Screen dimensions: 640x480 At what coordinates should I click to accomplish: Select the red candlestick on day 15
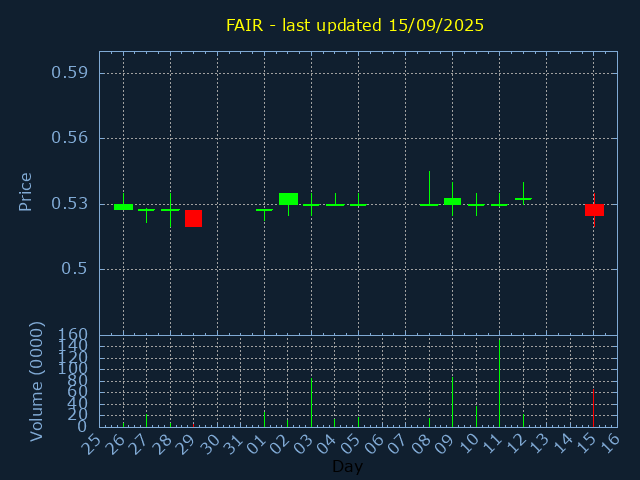coord(594,210)
